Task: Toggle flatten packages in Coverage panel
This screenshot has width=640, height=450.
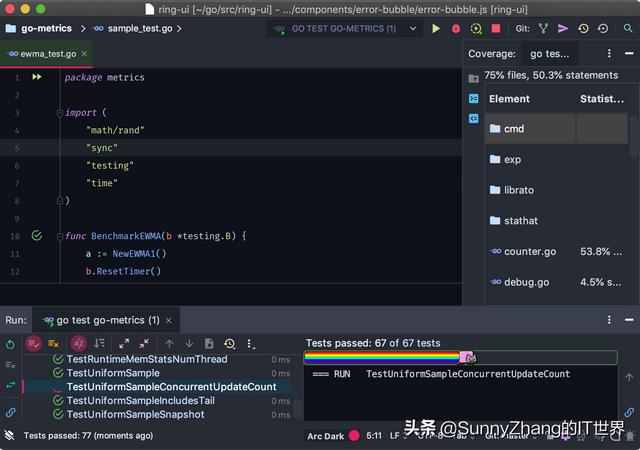Action: pyautogui.click(x=473, y=98)
